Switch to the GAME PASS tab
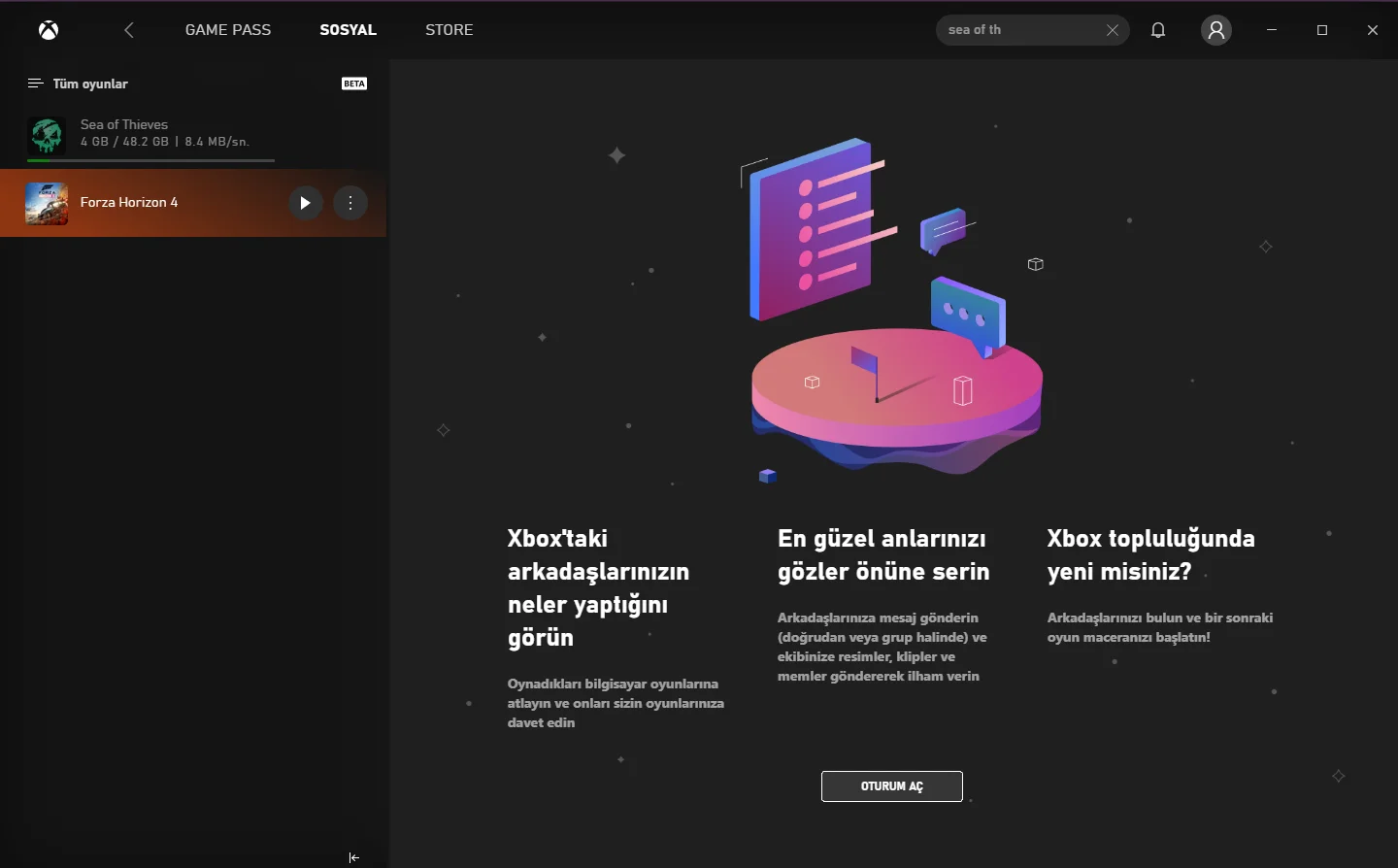 (x=228, y=30)
